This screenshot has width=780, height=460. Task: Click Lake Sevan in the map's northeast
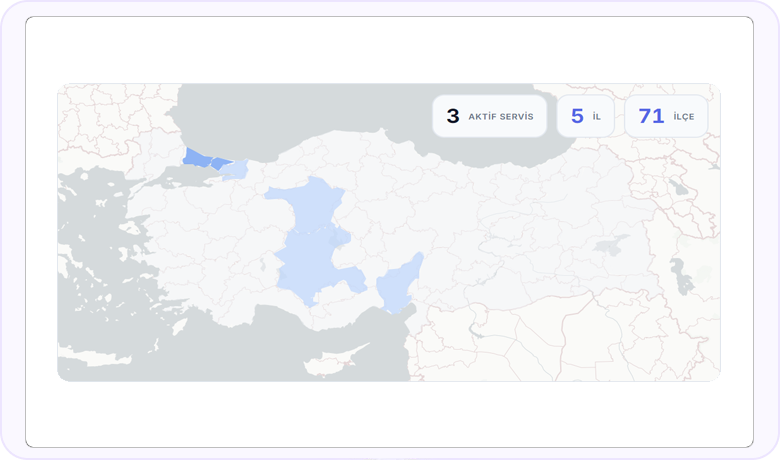(x=679, y=186)
